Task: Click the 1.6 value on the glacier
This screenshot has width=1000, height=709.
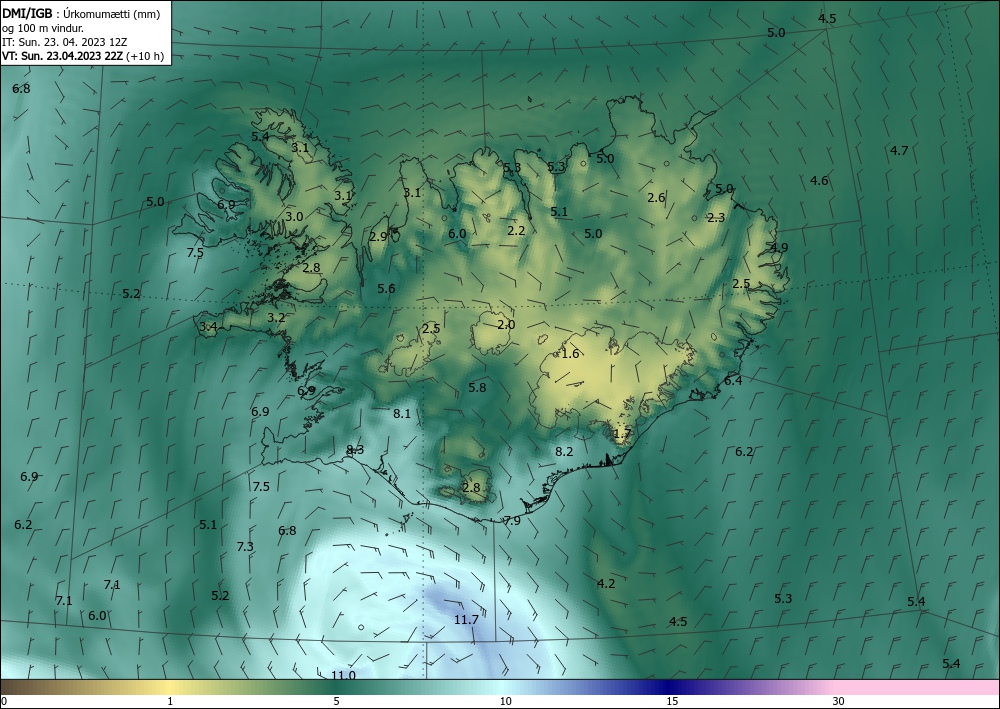Action: click(570, 354)
